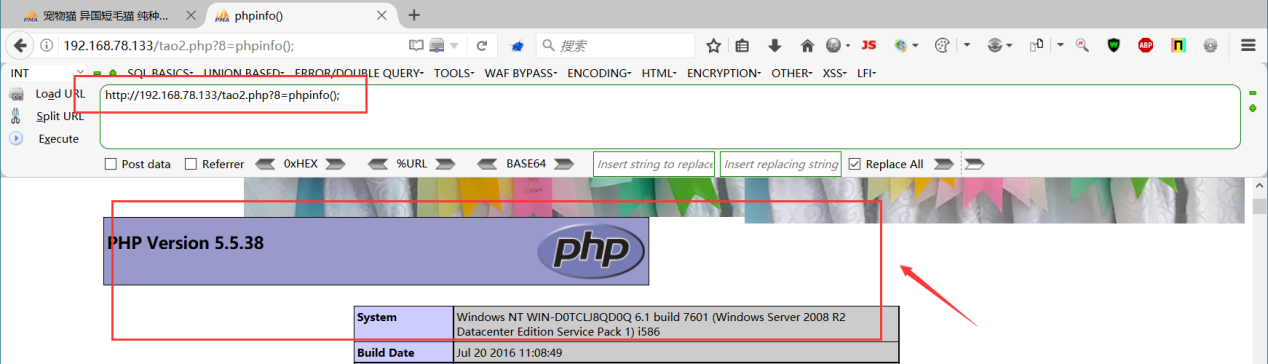Click right arrow beside BASE64 to encode

565,164
